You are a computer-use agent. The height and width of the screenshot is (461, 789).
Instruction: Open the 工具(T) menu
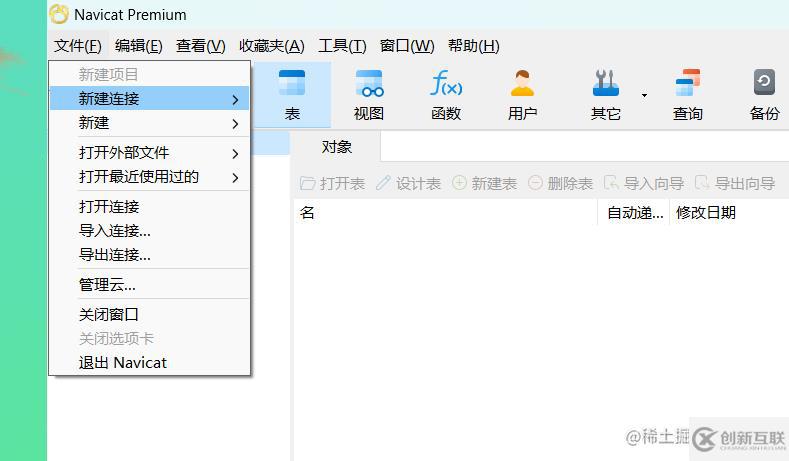click(342, 46)
